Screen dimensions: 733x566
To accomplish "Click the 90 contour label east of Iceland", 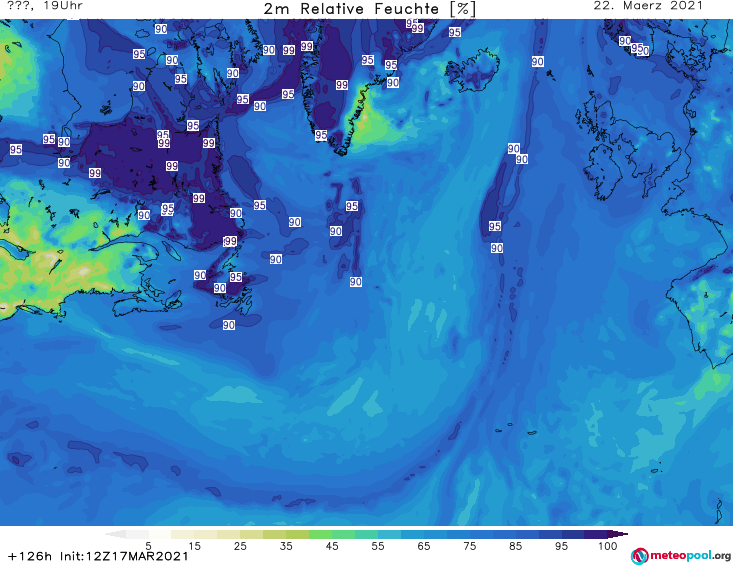I will pos(537,61).
